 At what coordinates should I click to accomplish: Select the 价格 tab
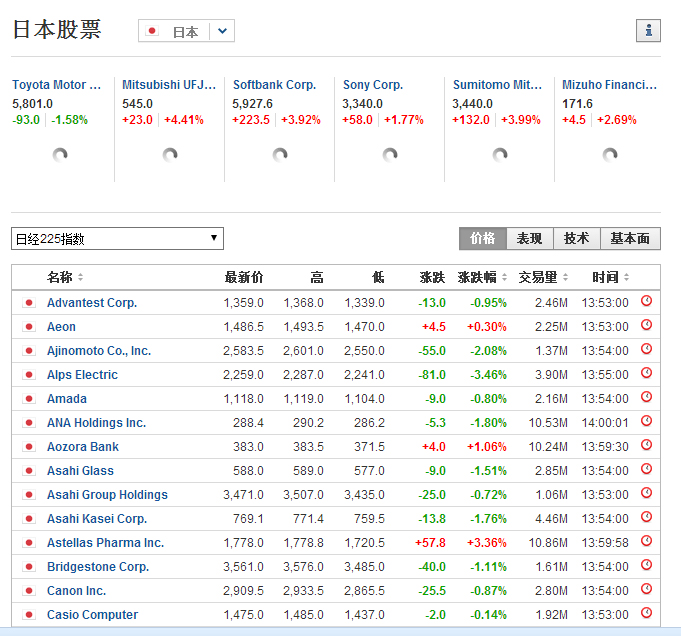[x=483, y=238]
